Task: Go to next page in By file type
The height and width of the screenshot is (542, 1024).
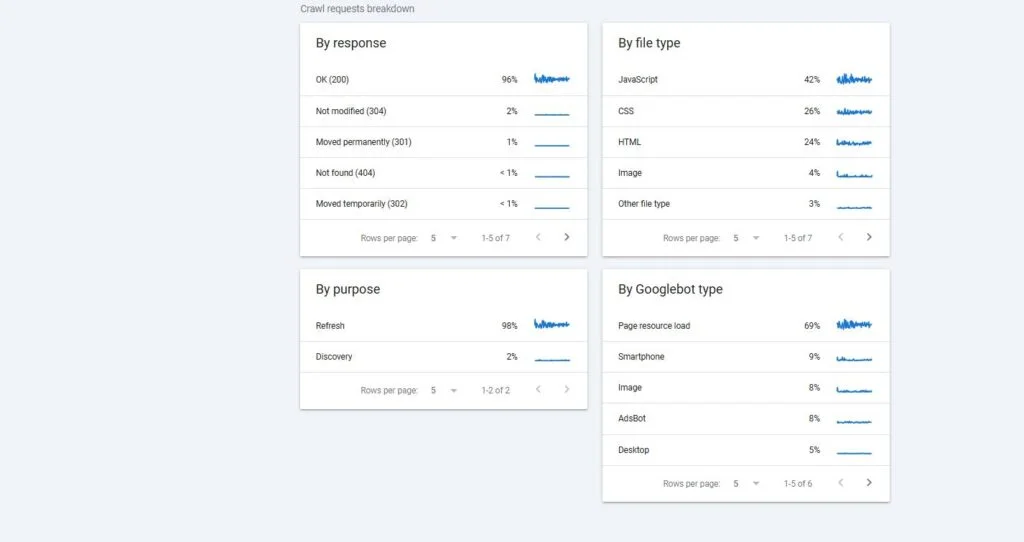Action: (869, 237)
